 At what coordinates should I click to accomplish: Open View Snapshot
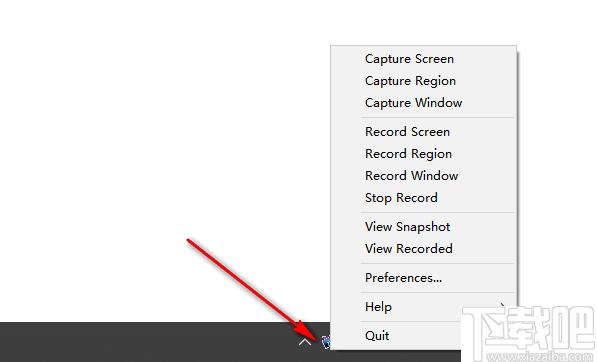[x=423, y=227]
